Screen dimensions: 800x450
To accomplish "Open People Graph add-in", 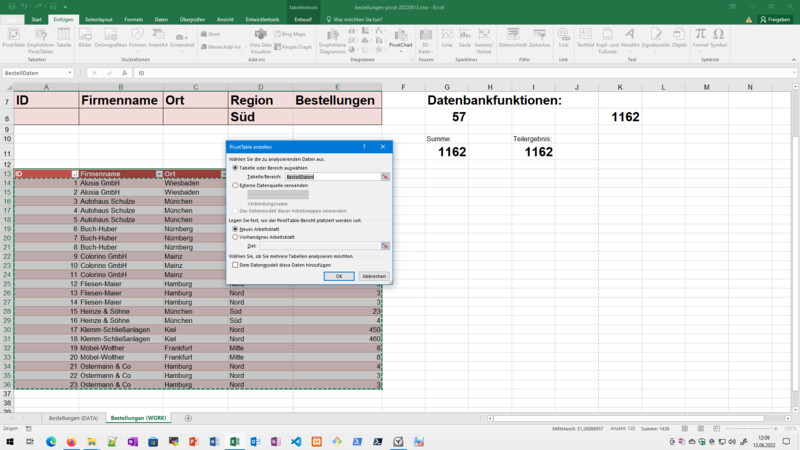I will (293, 46).
